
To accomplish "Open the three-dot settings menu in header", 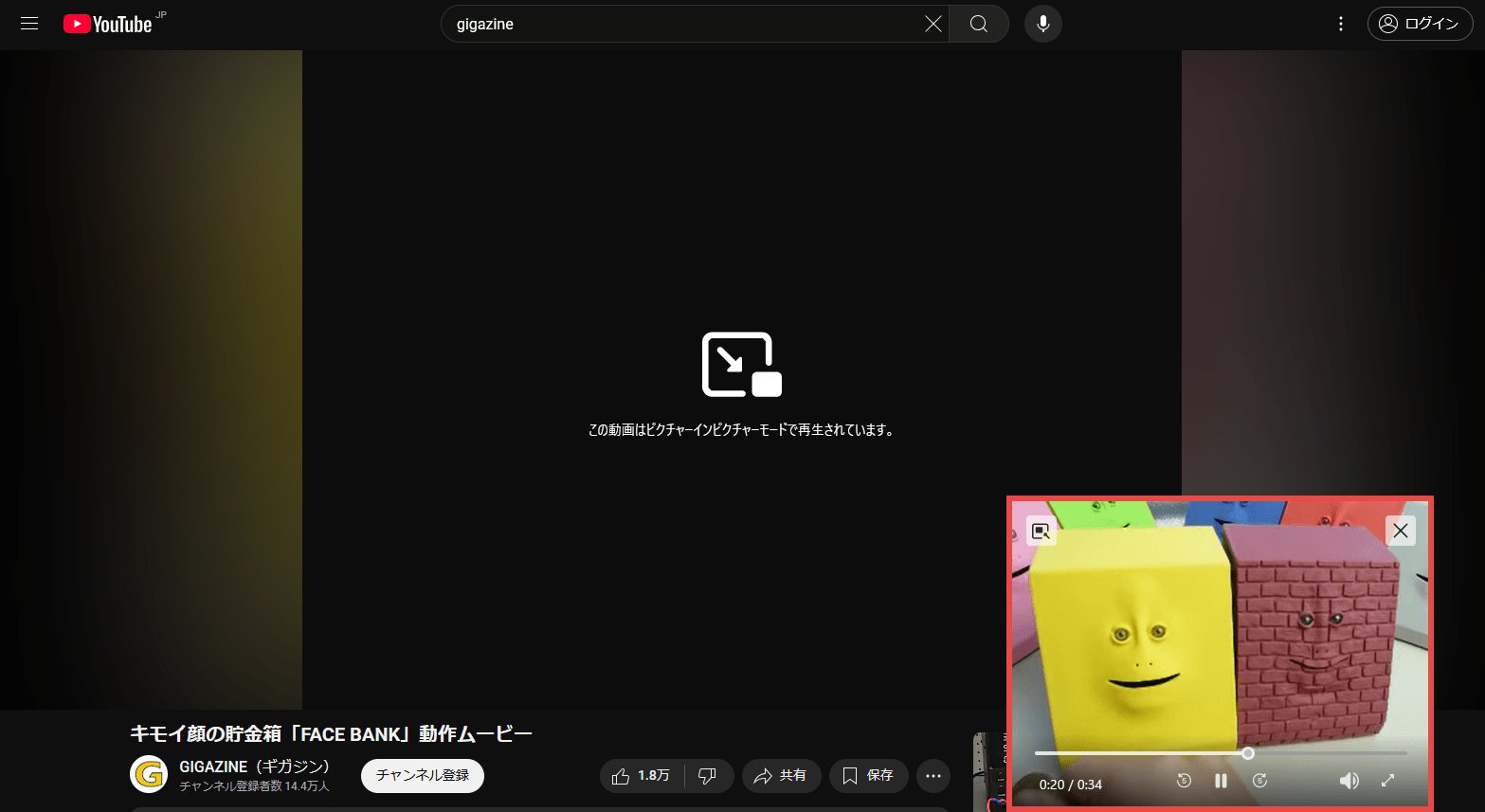I will point(1340,25).
